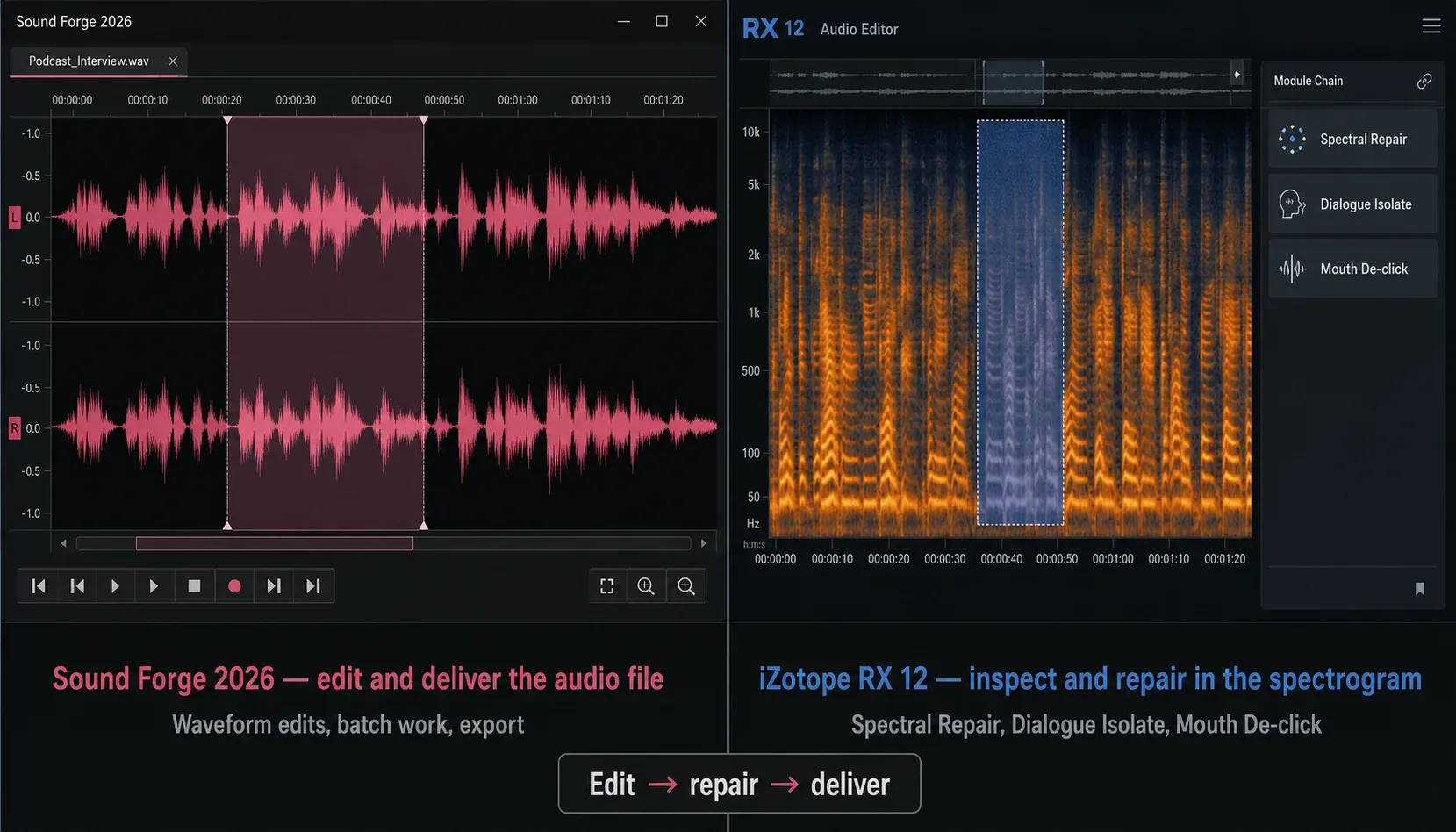Click 00:01:00 on the Sound Forge time ruler
The image size is (1456, 832).
pyautogui.click(x=518, y=100)
